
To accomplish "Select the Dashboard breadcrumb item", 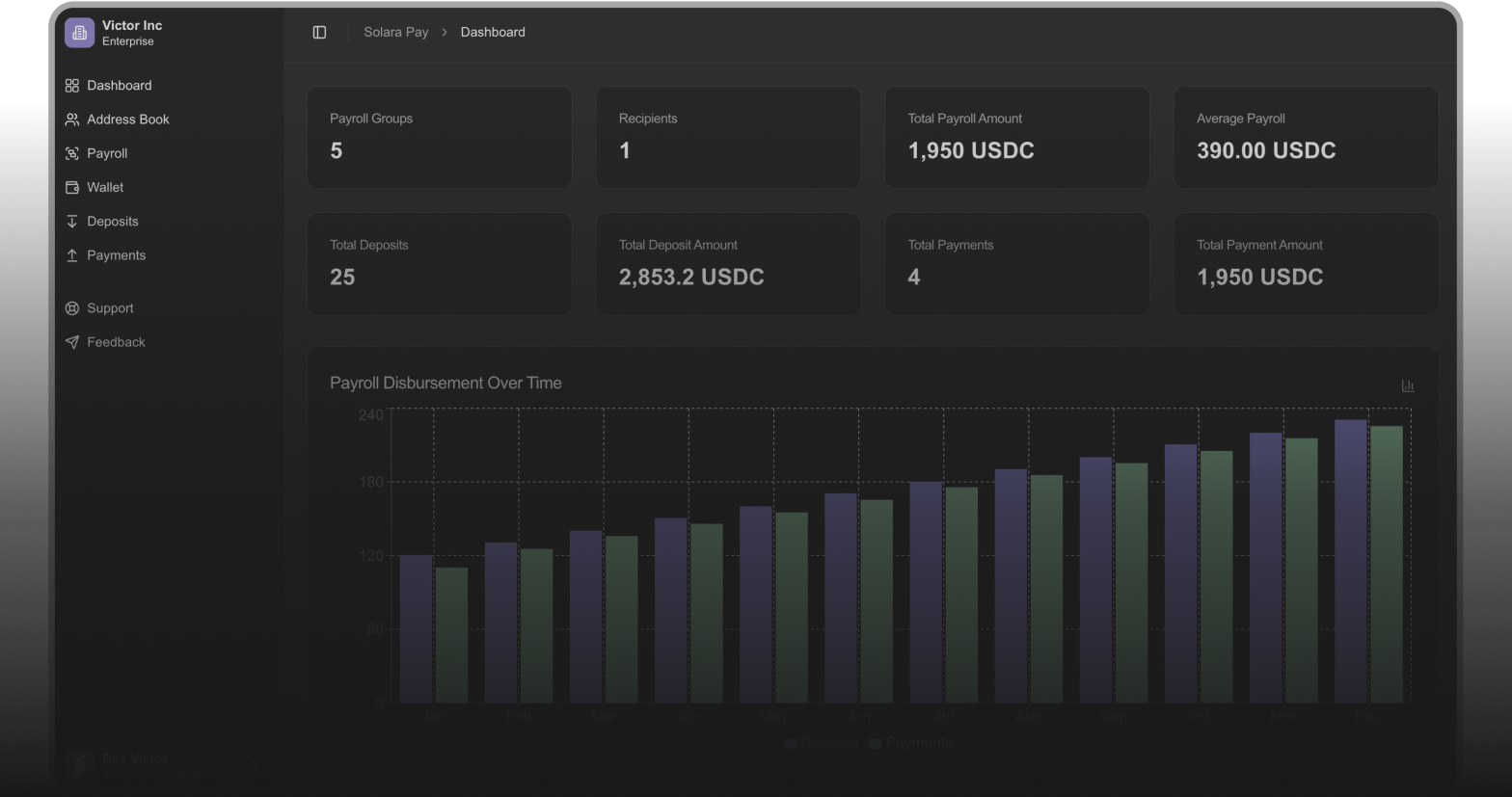I will 493,33.
